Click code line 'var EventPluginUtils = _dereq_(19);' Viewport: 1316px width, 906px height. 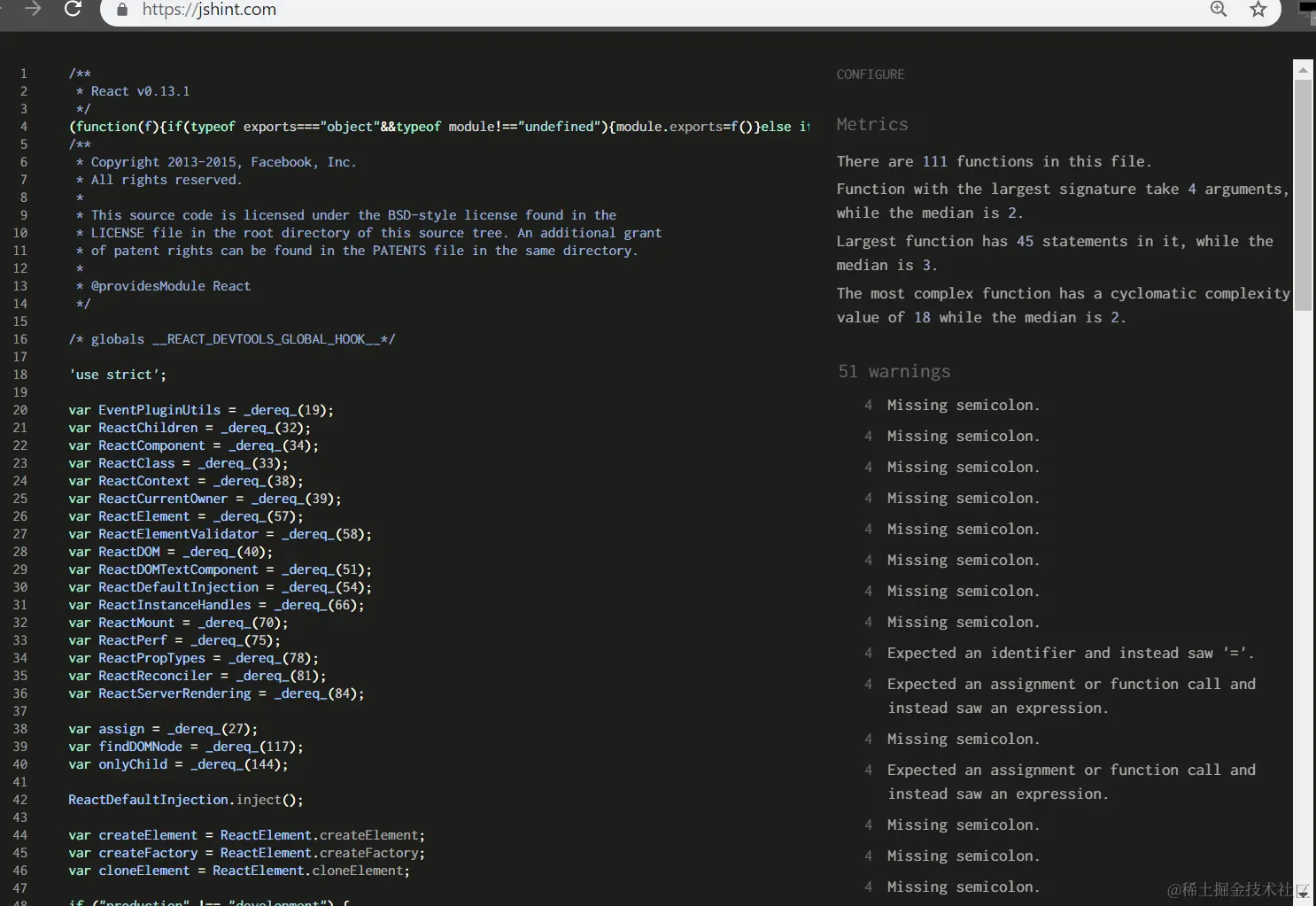201,410
